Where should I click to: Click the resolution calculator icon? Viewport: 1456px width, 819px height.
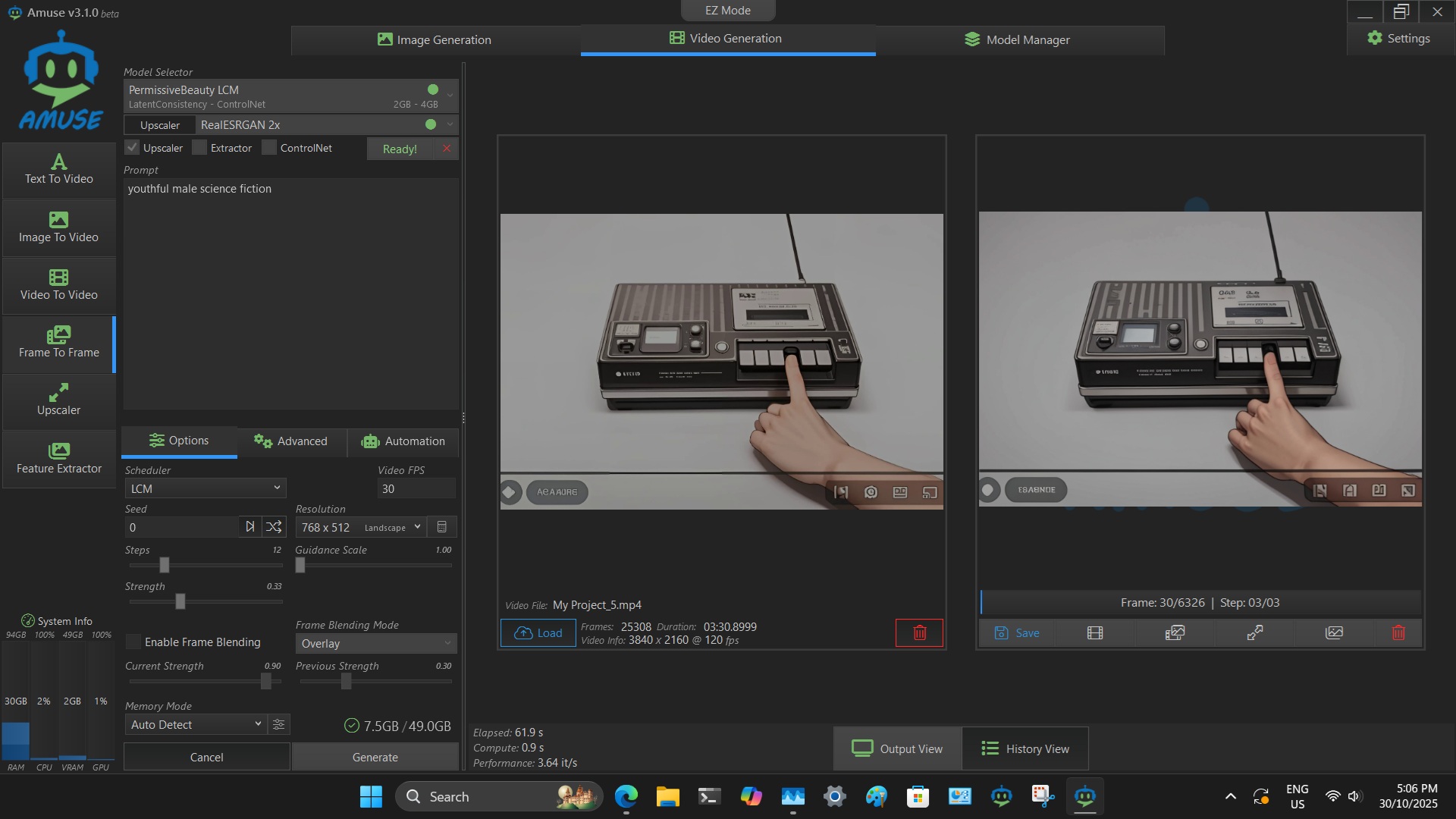442,527
